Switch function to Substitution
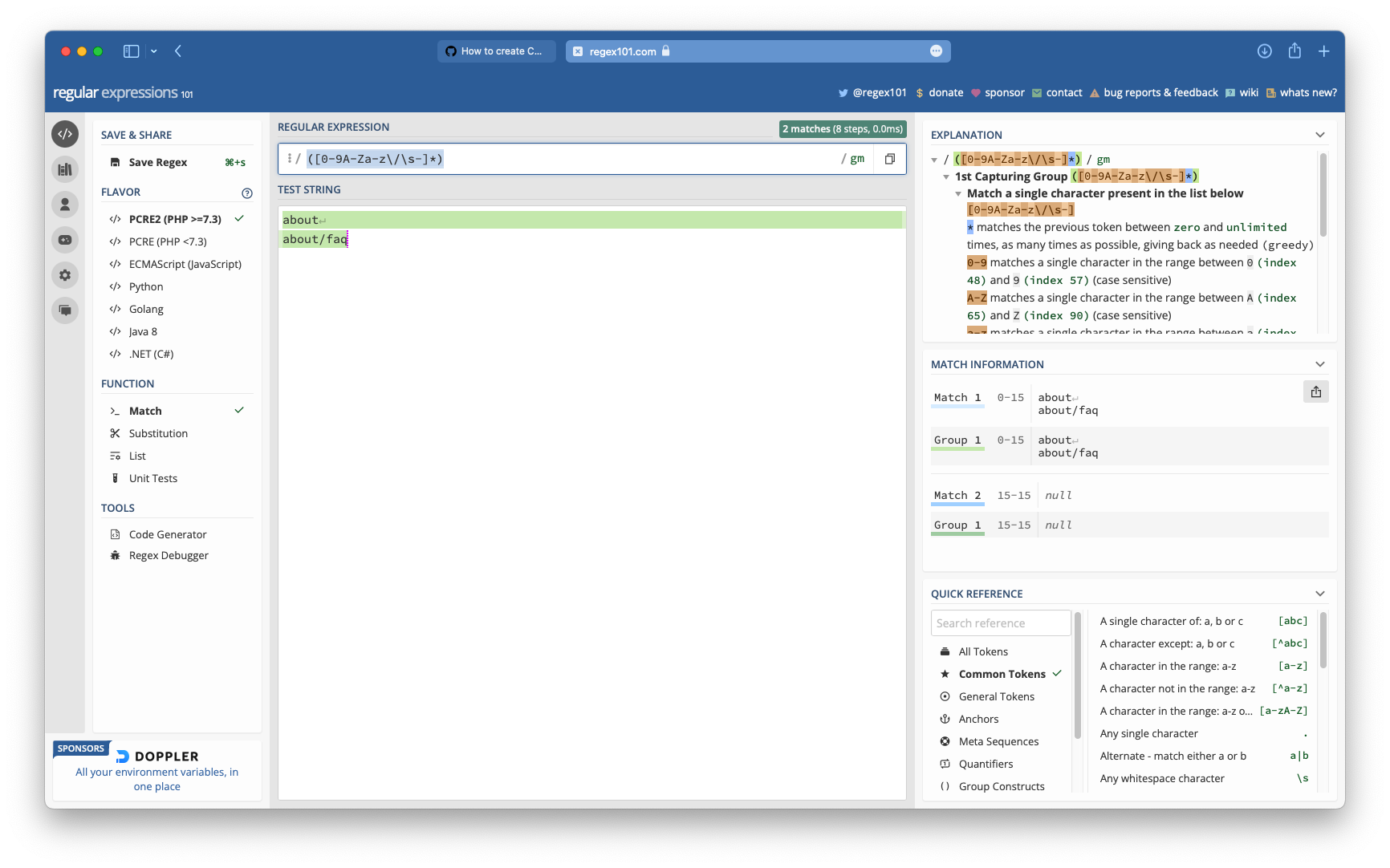 pos(157,433)
